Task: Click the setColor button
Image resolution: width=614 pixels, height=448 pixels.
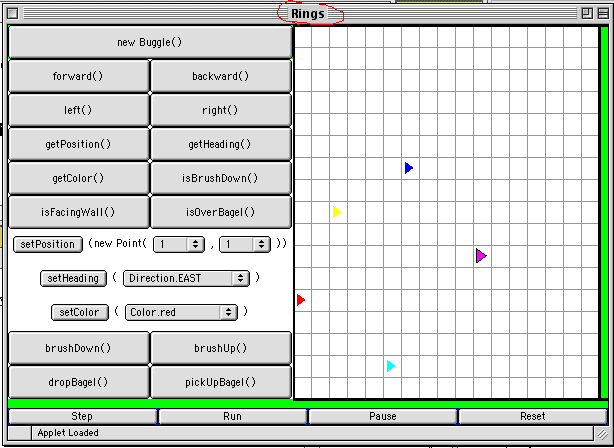Action: (x=79, y=313)
